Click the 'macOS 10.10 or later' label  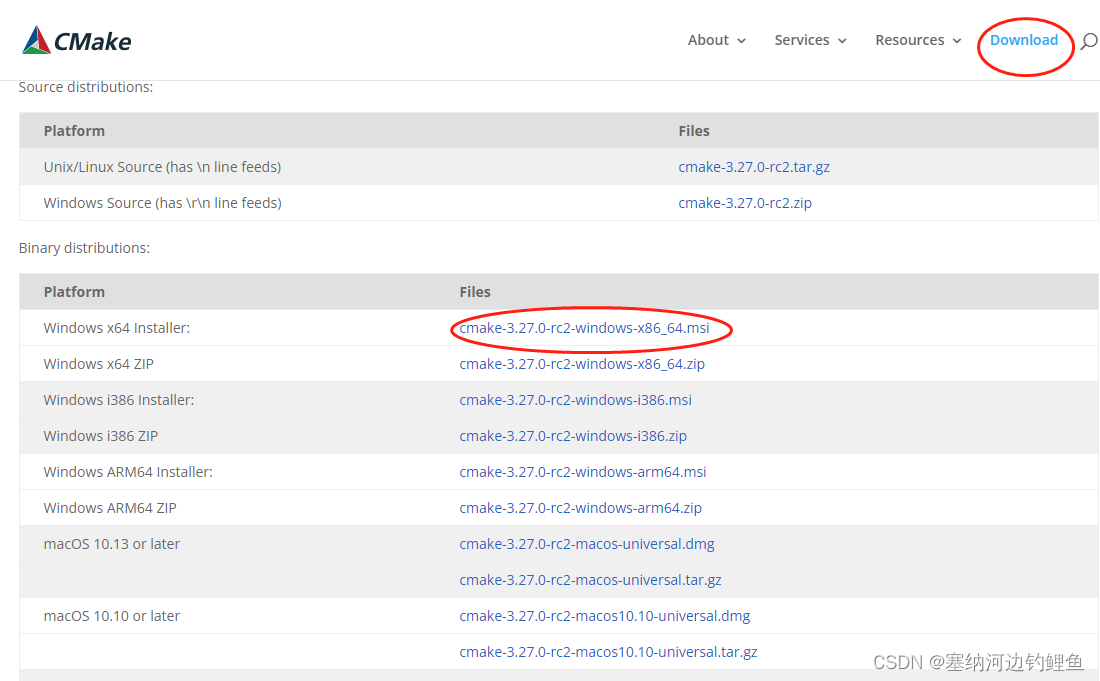pos(112,616)
